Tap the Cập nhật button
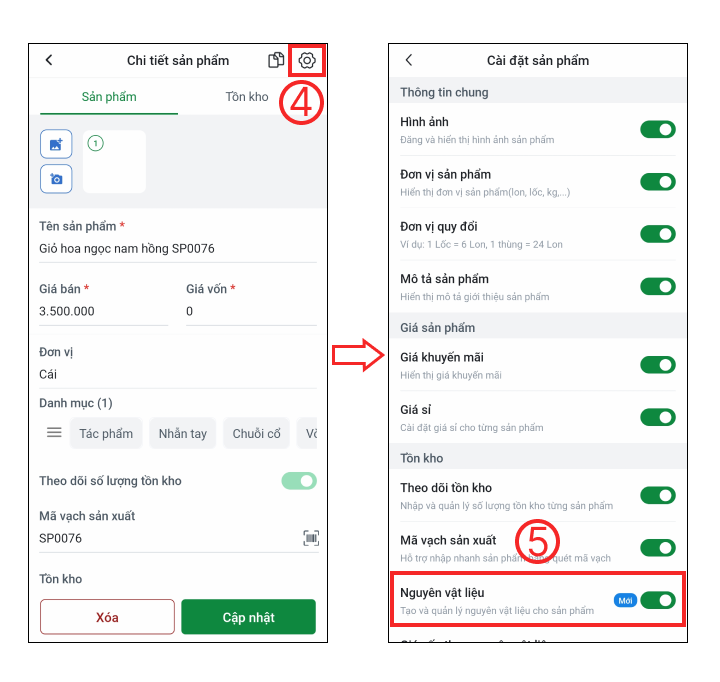720x682 pixels. coord(248,617)
